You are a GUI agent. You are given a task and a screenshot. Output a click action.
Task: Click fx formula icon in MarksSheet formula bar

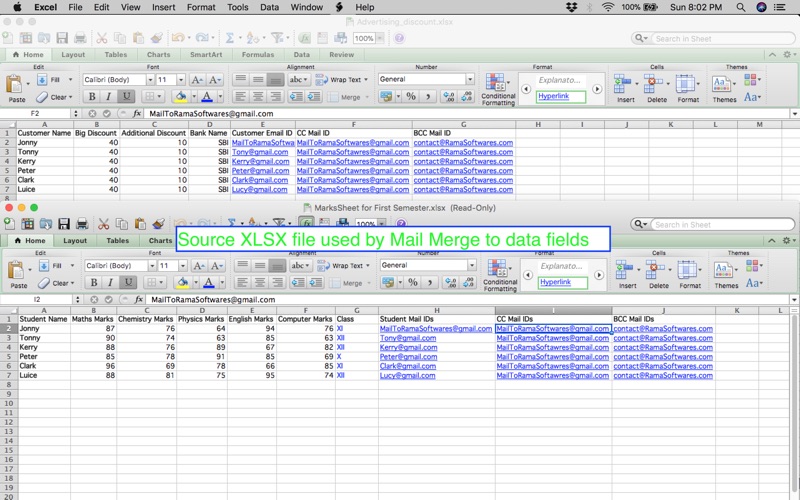(138, 299)
